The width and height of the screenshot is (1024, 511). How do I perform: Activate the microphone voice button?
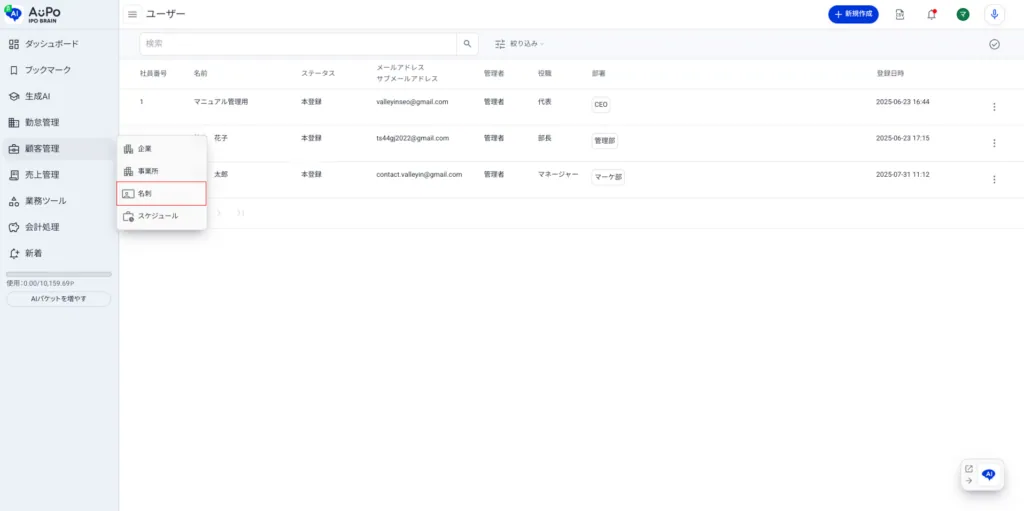pos(994,14)
